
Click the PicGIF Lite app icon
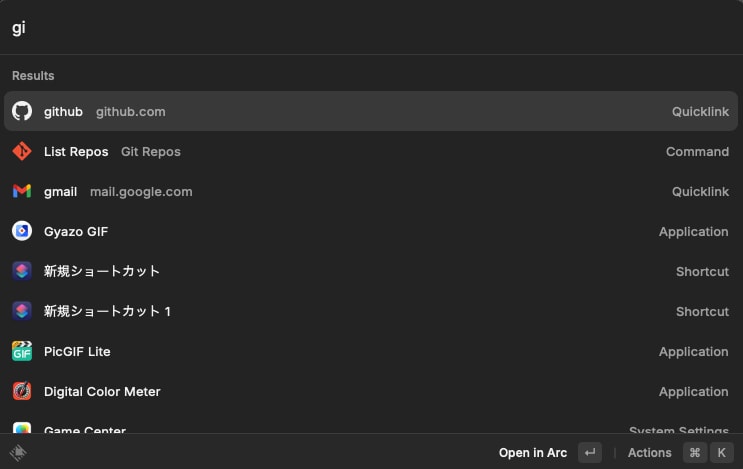(22, 351)
